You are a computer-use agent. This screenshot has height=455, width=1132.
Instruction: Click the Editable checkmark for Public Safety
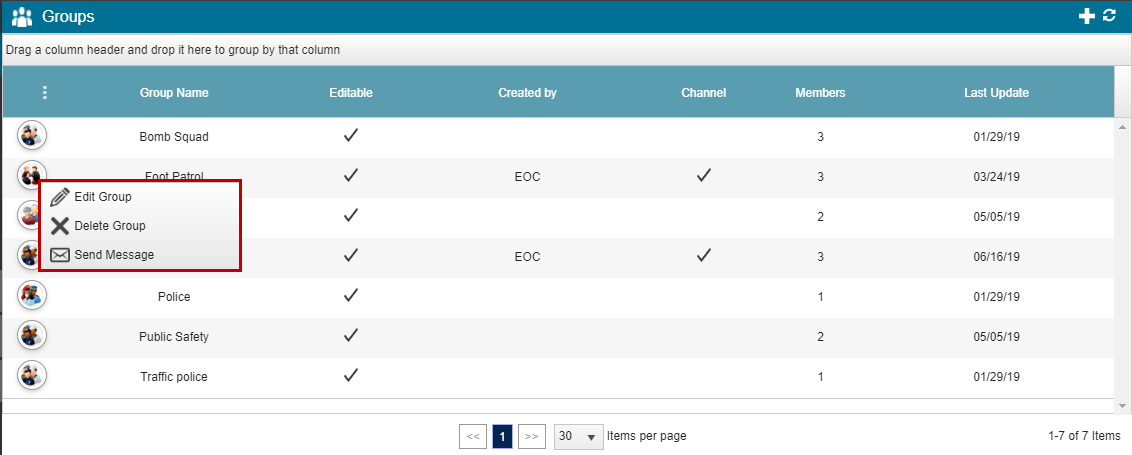coord(351,335)
